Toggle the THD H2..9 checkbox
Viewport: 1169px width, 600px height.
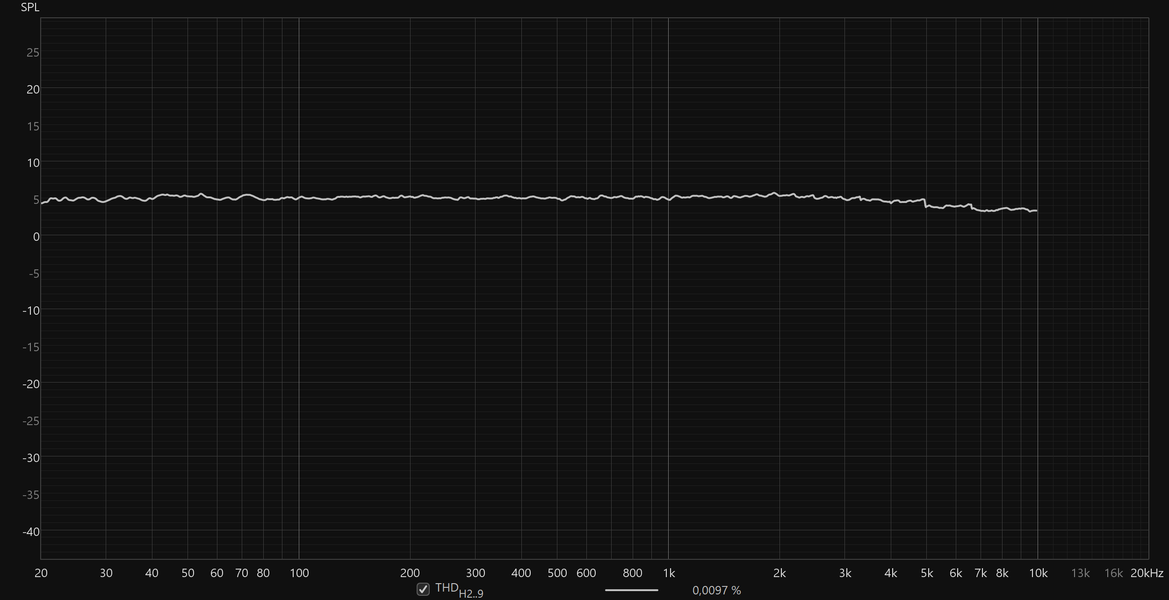click(423, 590)
